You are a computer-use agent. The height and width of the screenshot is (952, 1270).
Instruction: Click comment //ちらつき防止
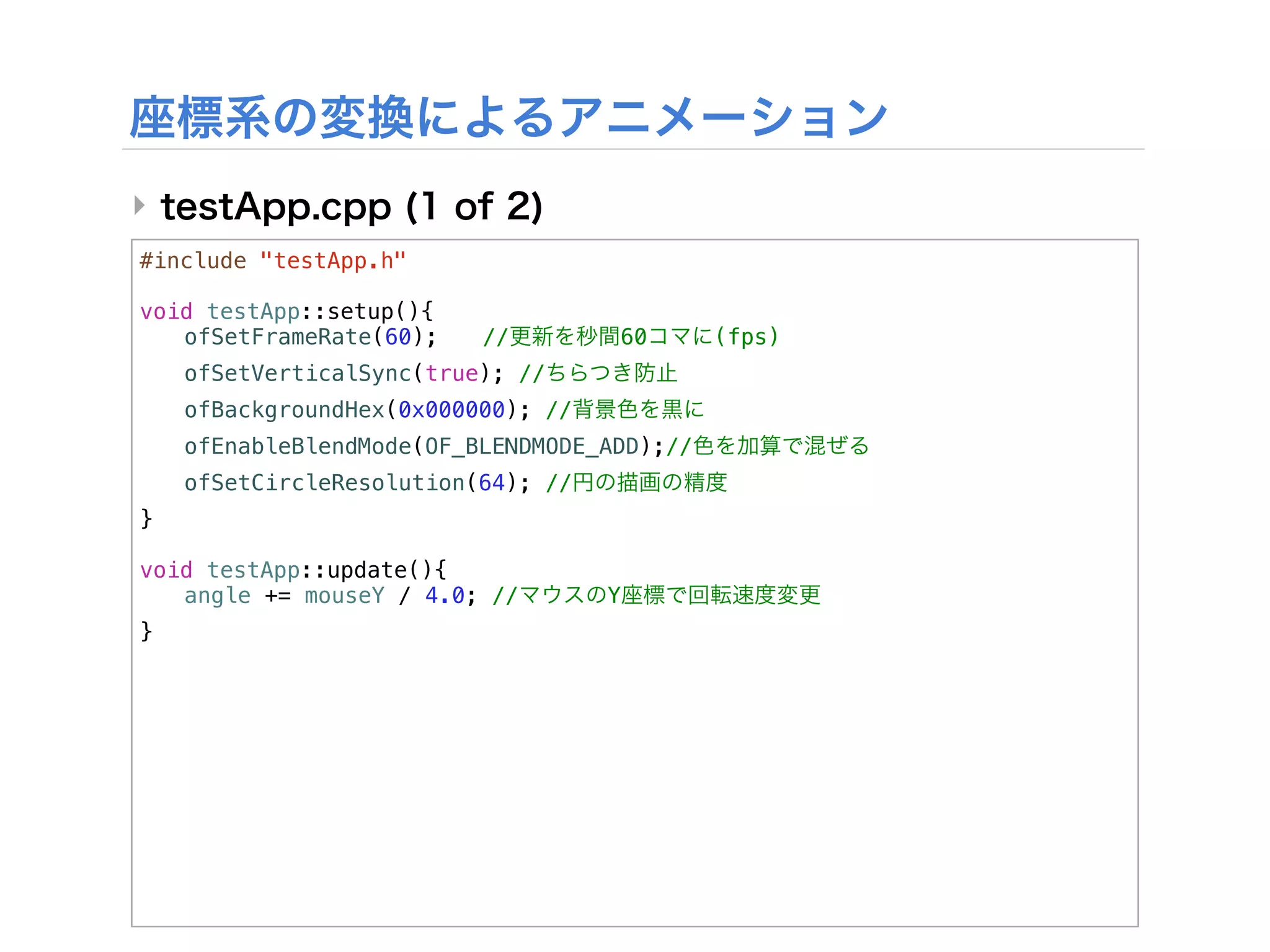pyautogui.click(x=598, y=373)
